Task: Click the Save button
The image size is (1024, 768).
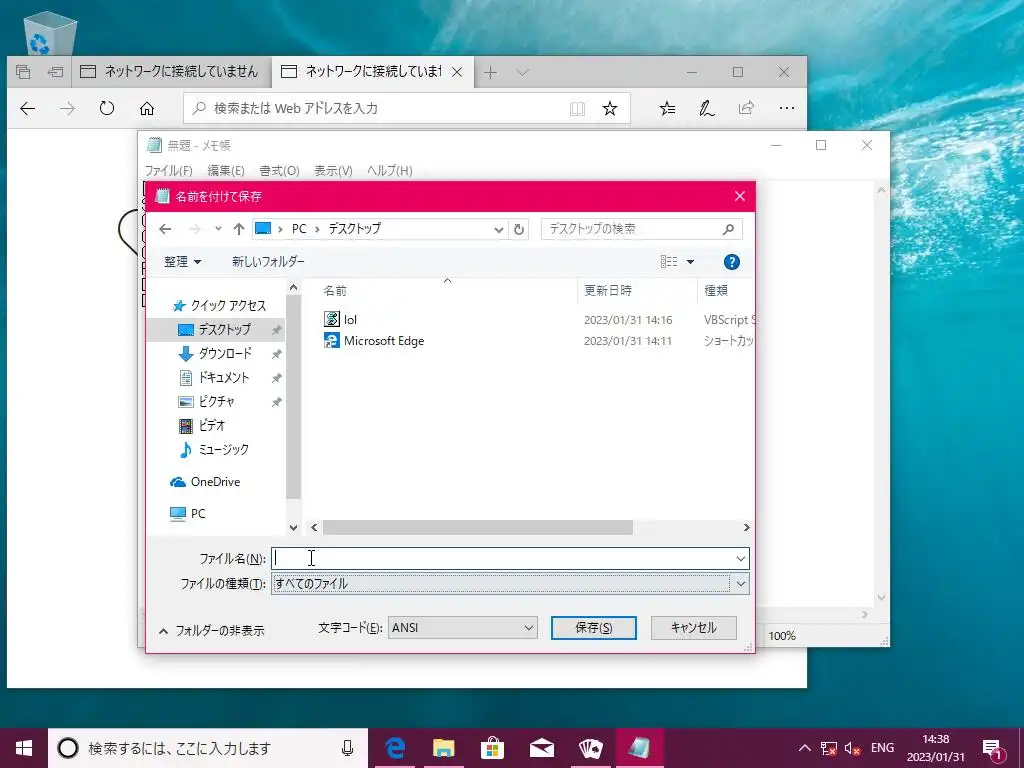Action: coord(594,628)
